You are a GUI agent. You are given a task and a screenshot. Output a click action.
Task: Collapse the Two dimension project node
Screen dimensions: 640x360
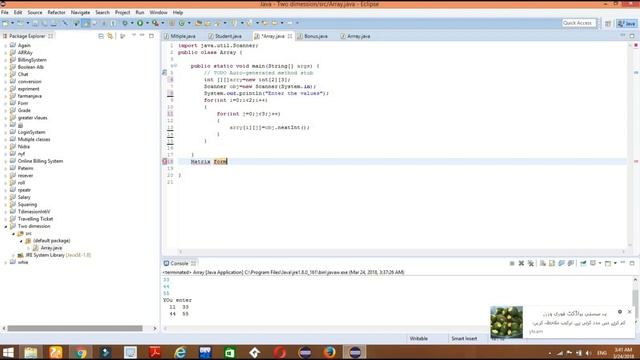click(6, 226)
